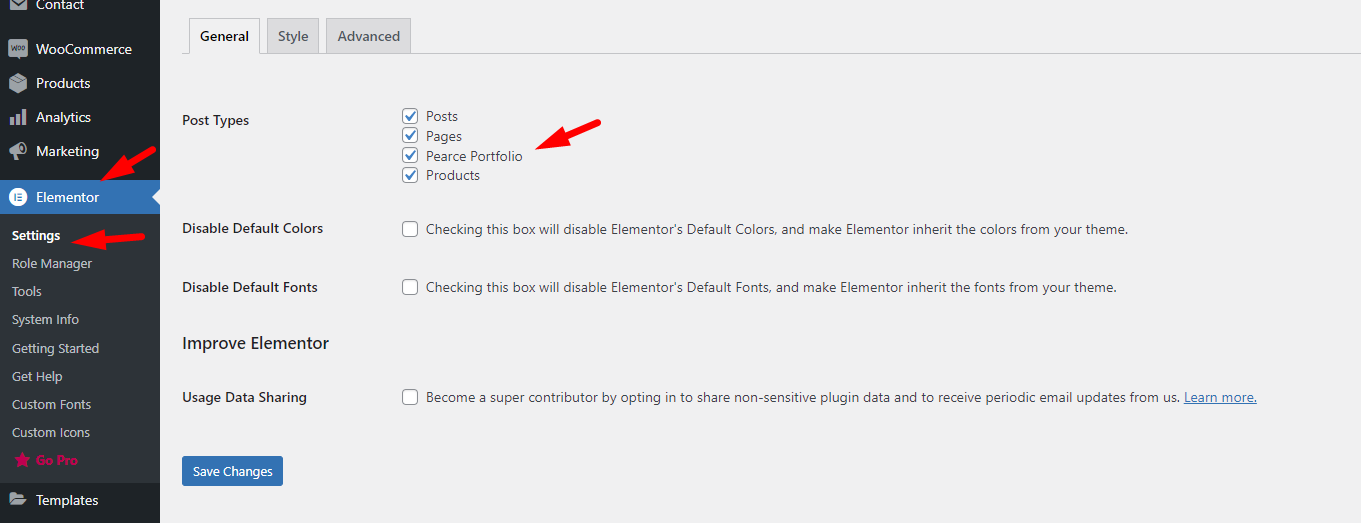This screenshot has height=523, width=1361.
Task: Enable Disable Default Colors checkbox
Action: pos(410,229)
